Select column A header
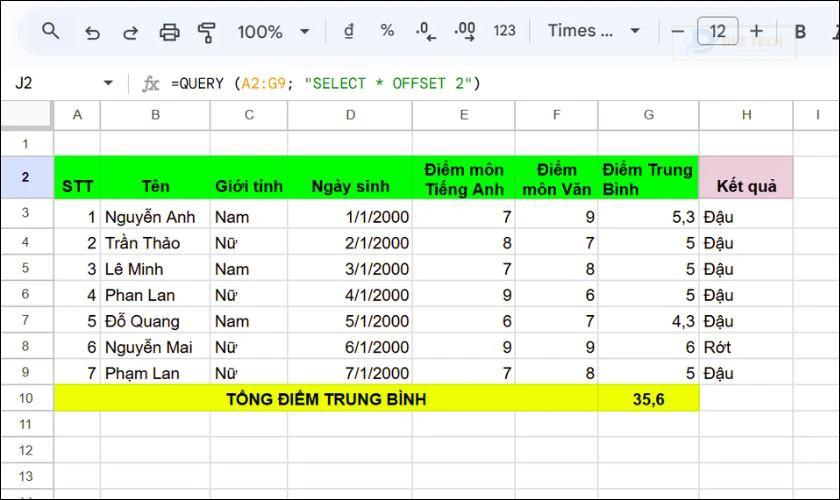840x500 pixels. (77, 115)
